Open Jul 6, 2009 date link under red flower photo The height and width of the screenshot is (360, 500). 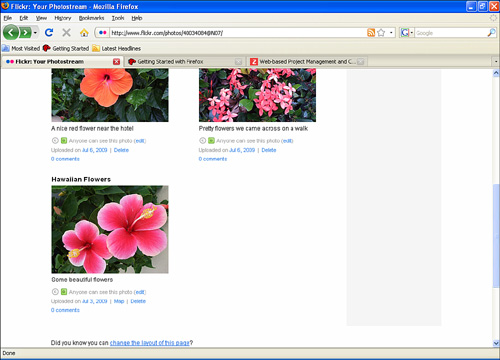(x=95, y=150)
